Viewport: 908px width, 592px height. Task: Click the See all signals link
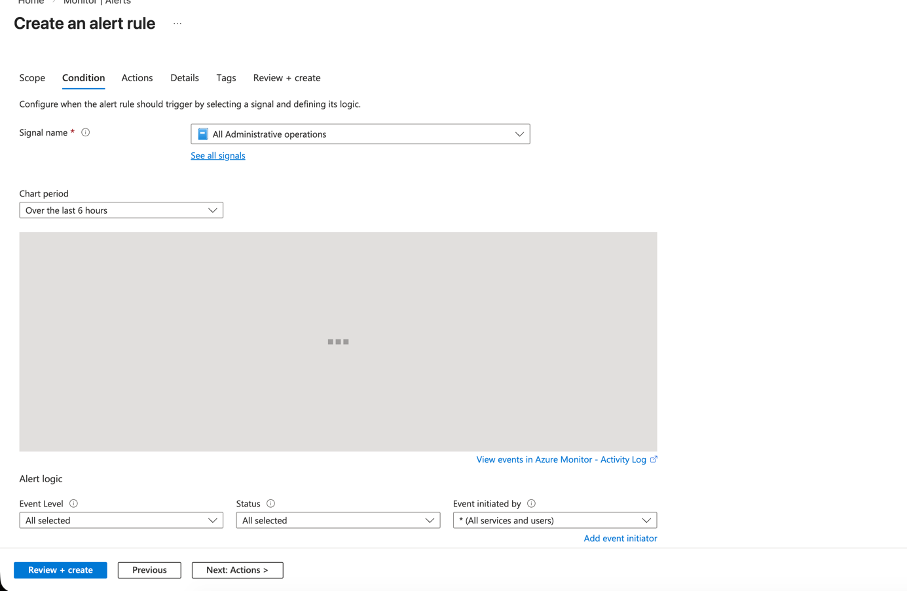(x=218, y=156)
